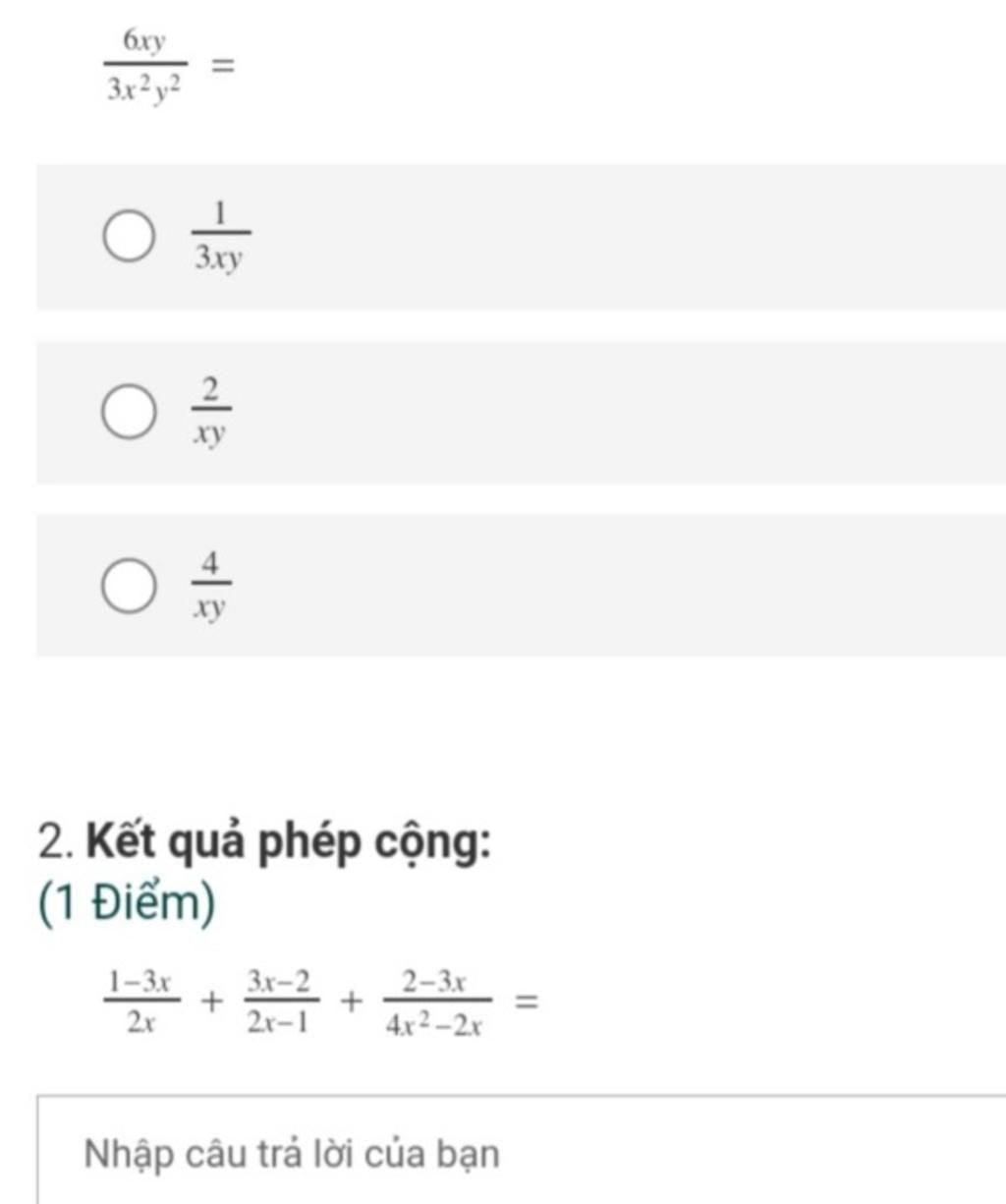Image resolution: width=1006 pixels, height=1204 pixels.
Task: Click the question number '2.'
Action: point(57,843)
